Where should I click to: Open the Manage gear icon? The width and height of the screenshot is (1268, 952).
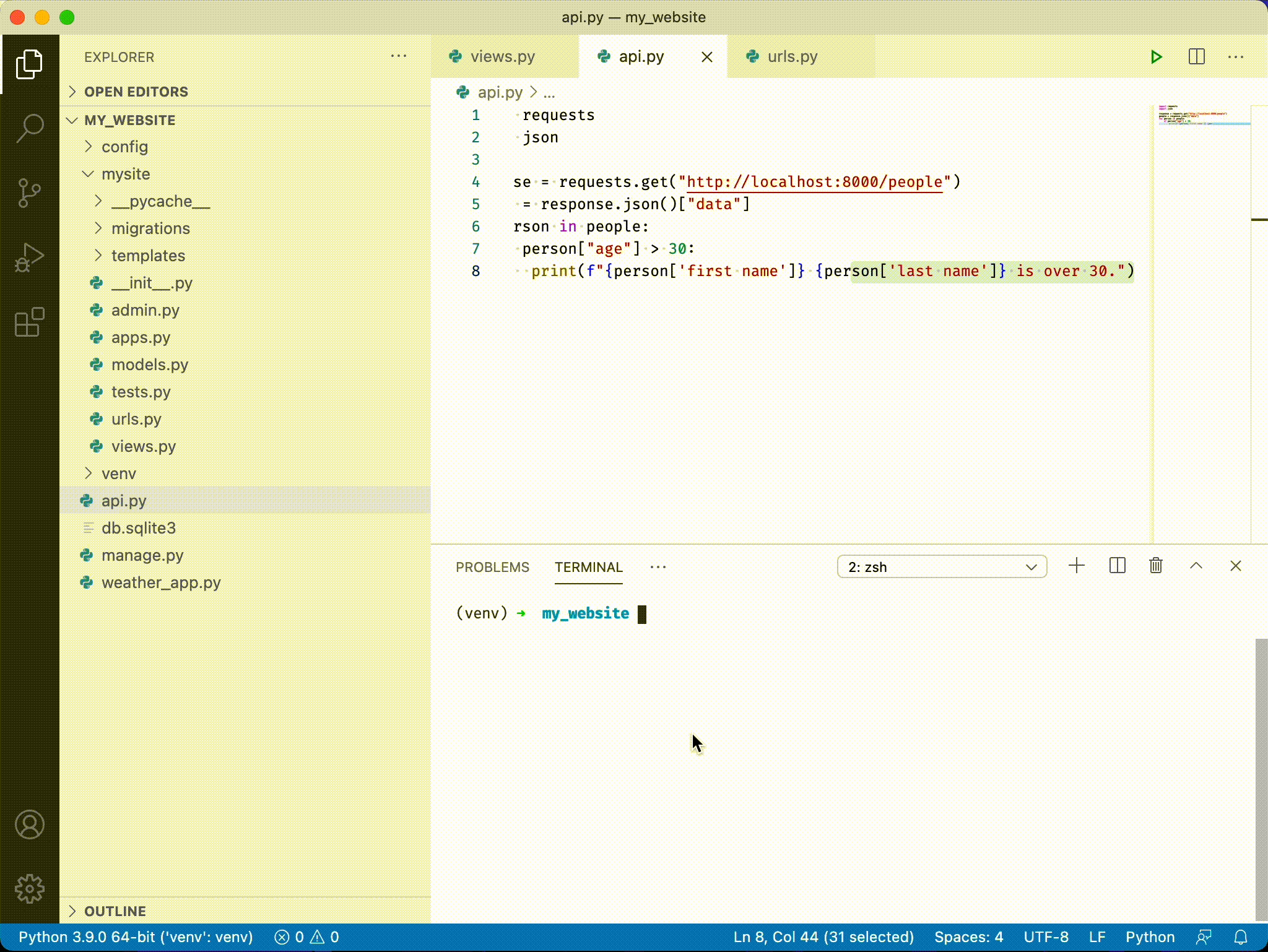[30, 889]
